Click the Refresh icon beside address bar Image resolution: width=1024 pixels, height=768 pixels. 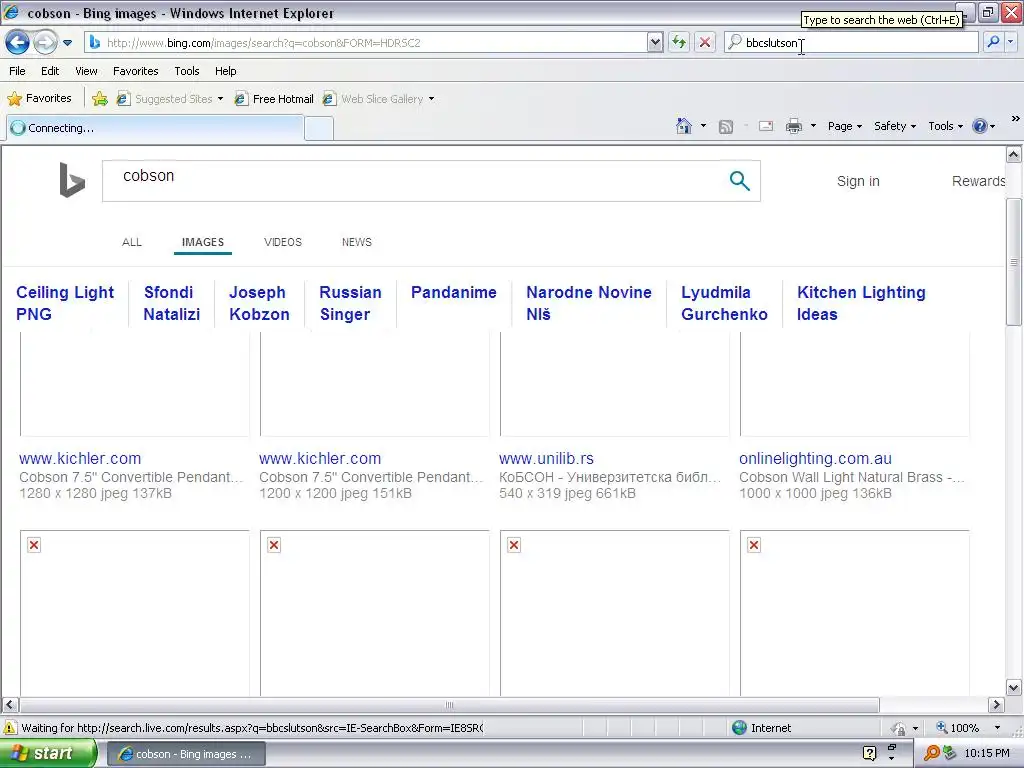point(679,42)
